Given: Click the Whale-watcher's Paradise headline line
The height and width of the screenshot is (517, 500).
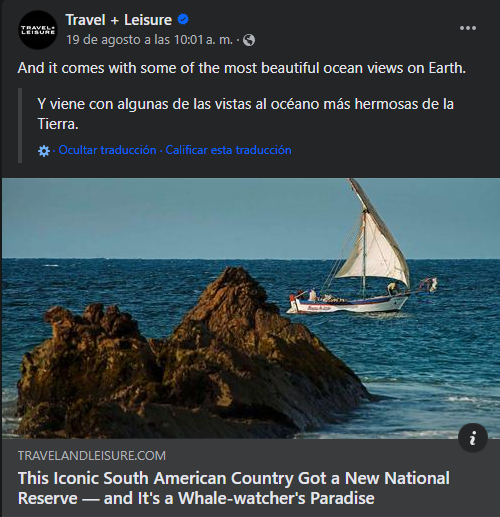Looking at the screenshot, I should [x=196, y=498].
